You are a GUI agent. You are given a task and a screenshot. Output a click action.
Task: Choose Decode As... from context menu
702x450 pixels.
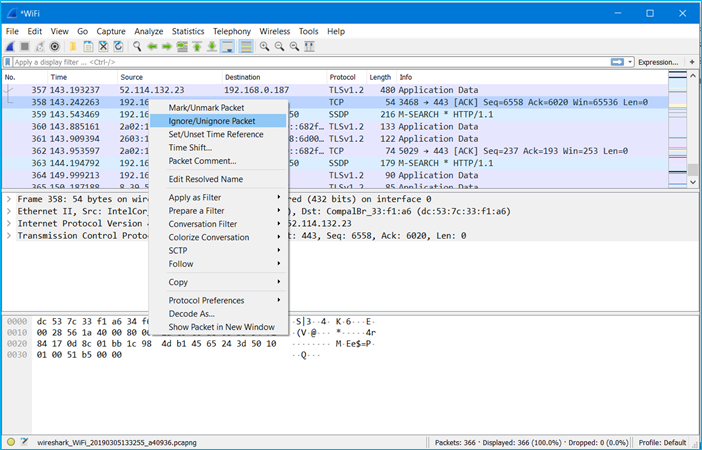[218, 314]
